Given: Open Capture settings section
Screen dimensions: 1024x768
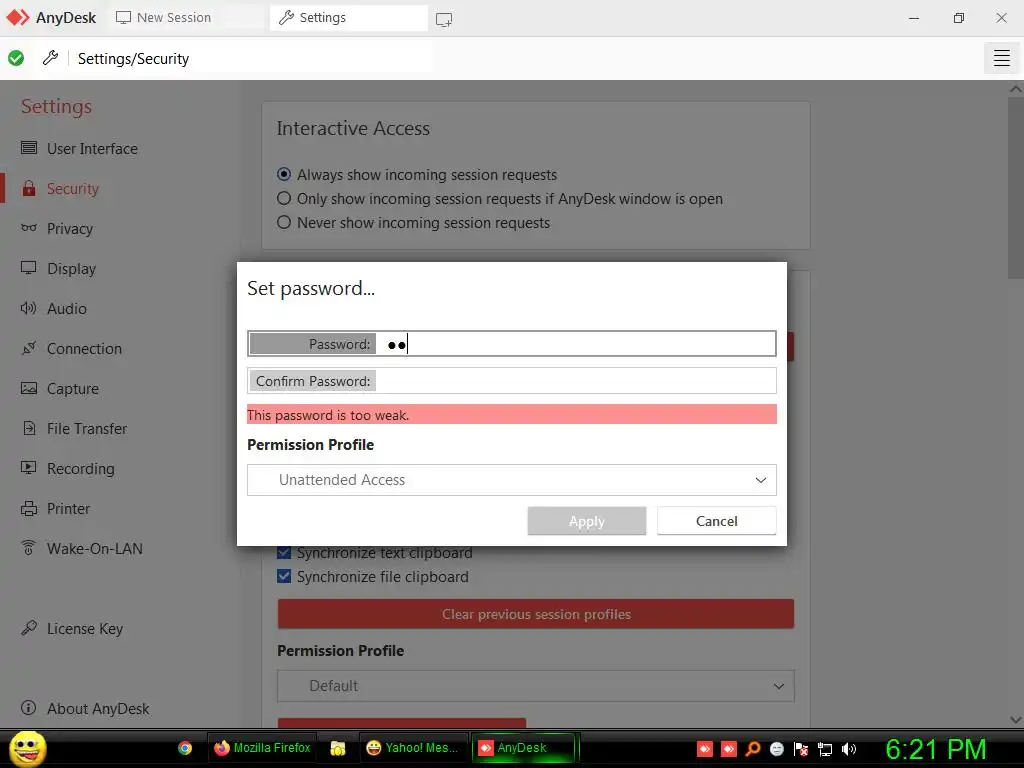Looking at the screenshot, I should tap(72, 389).
